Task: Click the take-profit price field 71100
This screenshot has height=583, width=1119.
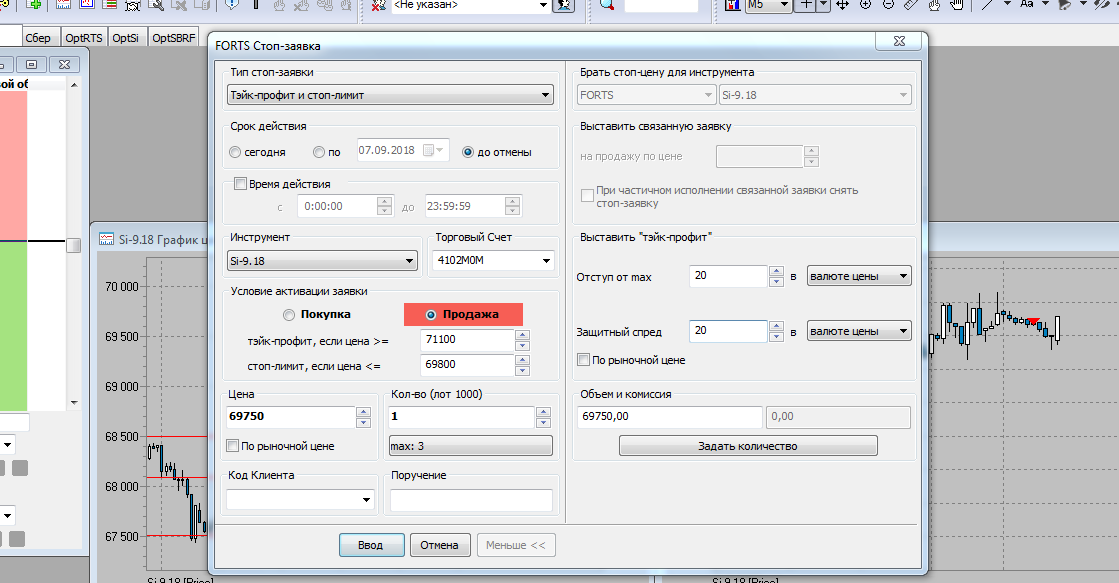Action: pyautogui.click(x=467, y=340)
